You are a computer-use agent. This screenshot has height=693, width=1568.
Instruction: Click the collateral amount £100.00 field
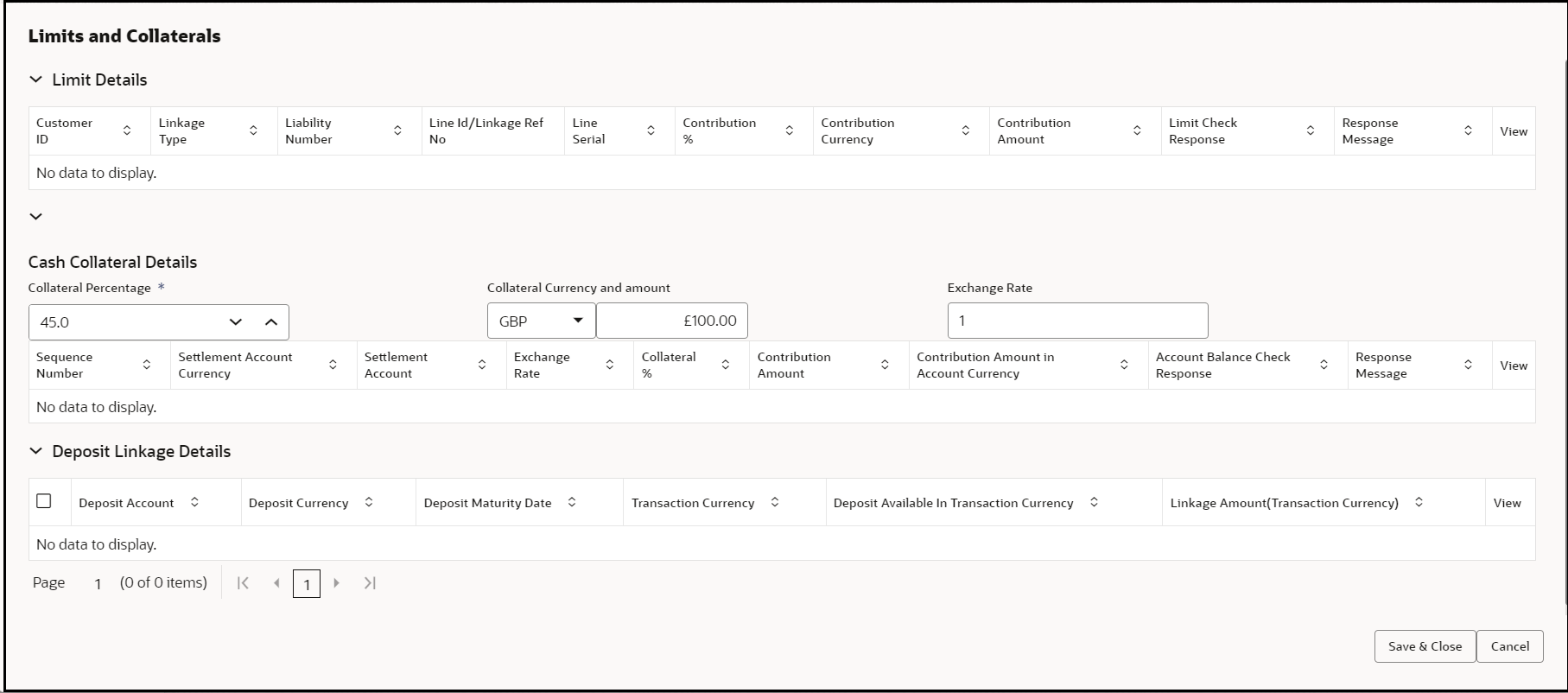point(672,321)
